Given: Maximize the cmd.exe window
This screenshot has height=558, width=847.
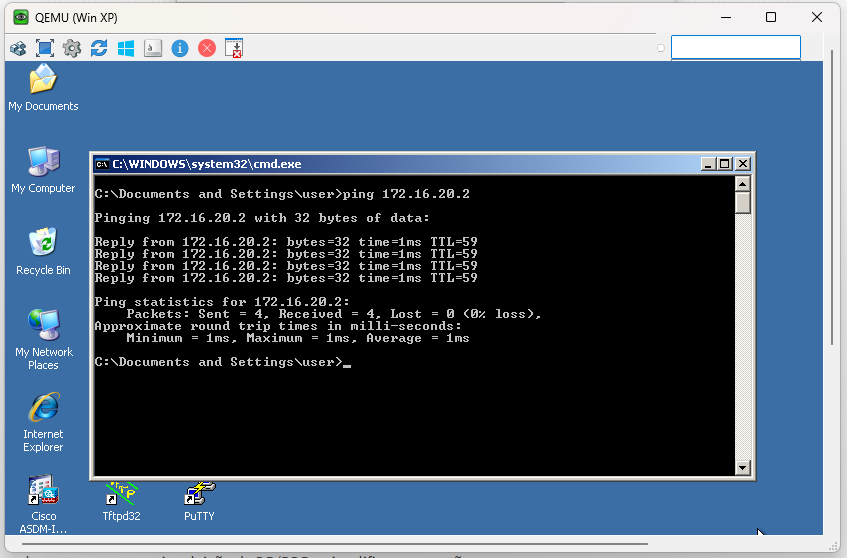Looking at the screenshot, I should coord(726,164).
